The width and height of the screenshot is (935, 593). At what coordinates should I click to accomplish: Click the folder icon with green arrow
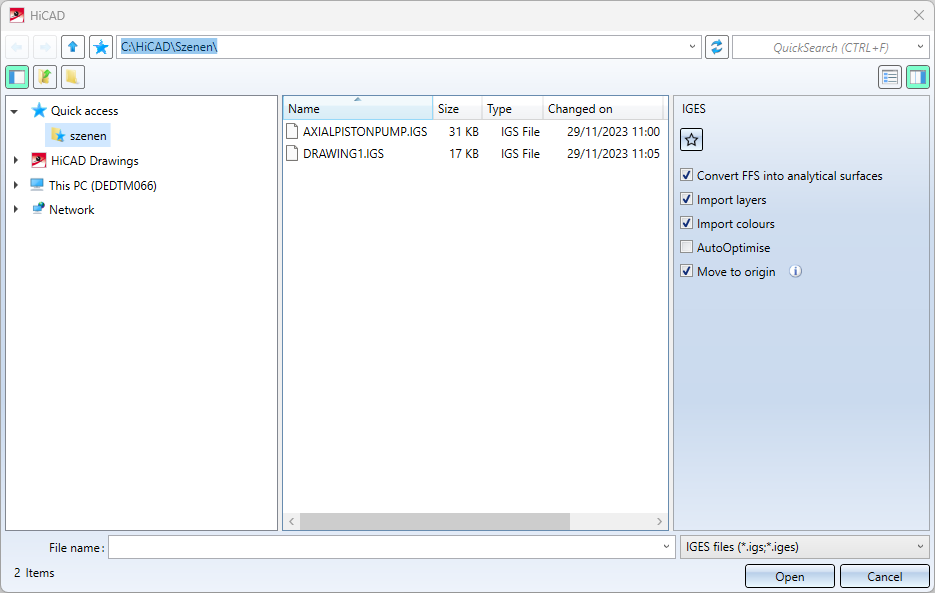(45, 77)
